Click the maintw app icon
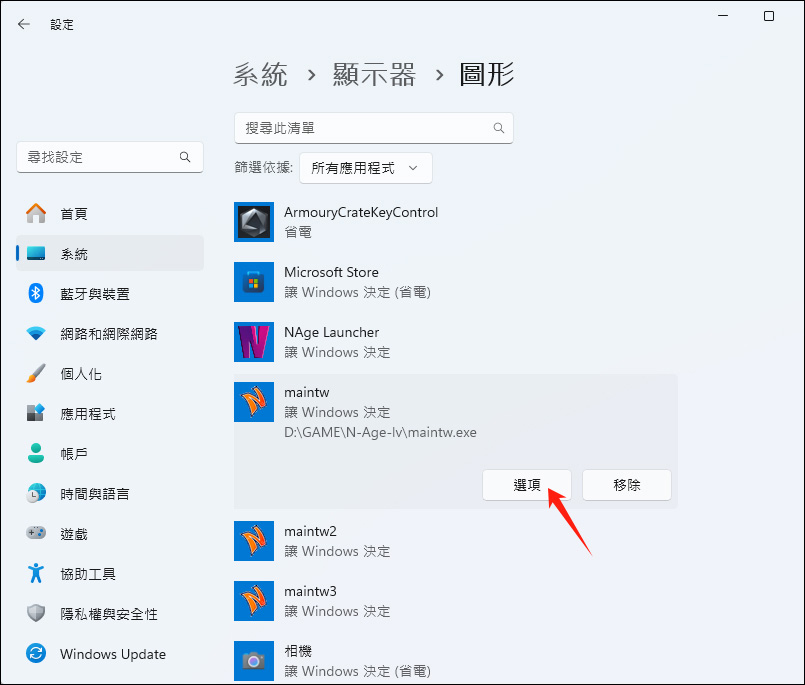Viewport: 805px width, 685px height. pyautogui.click(x=254, y=402)
